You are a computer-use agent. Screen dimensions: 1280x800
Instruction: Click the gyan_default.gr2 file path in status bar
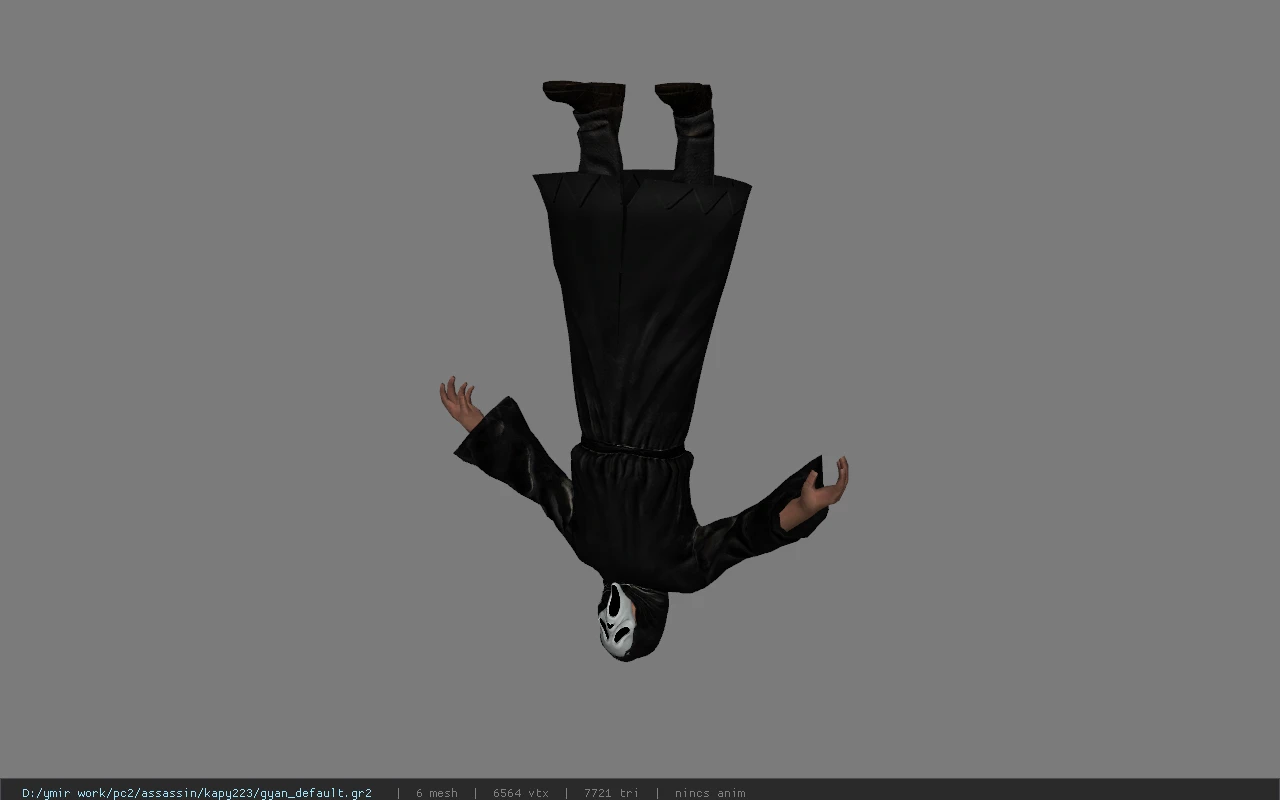coord(197,793)
